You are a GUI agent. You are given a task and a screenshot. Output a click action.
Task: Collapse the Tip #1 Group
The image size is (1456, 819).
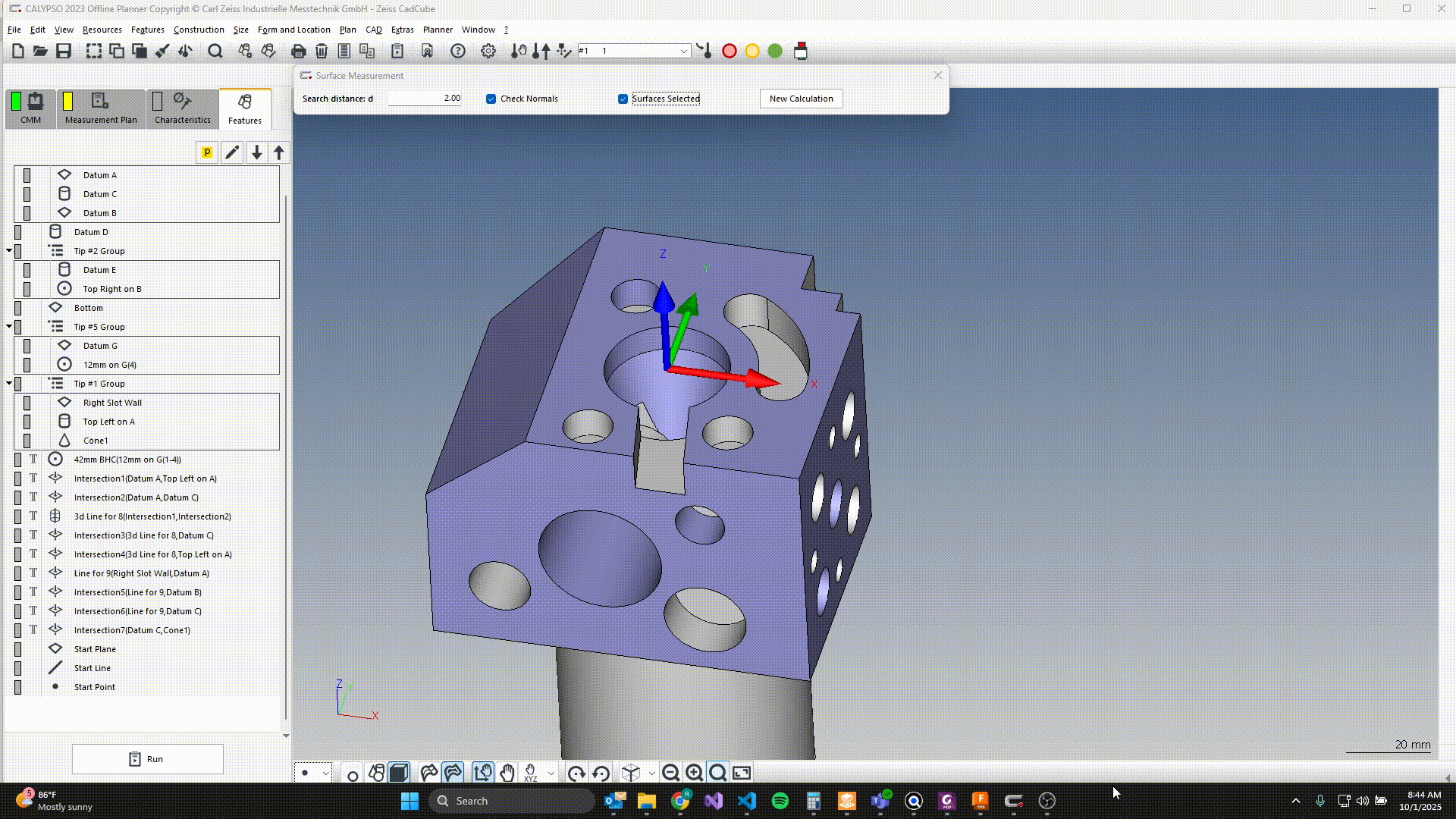[9, 383]
